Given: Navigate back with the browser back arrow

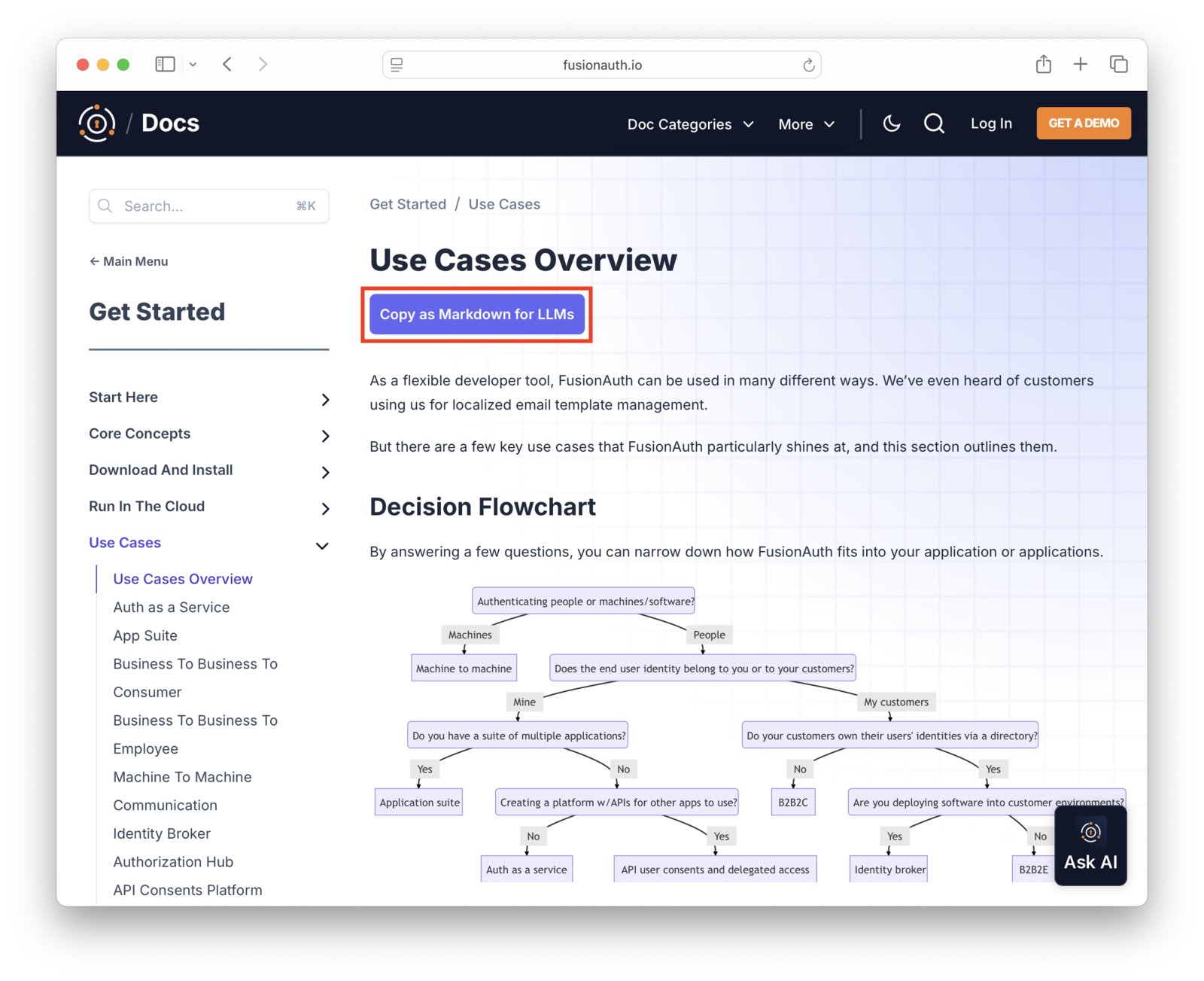Looking at the screenshot, I should click(227, 64).
